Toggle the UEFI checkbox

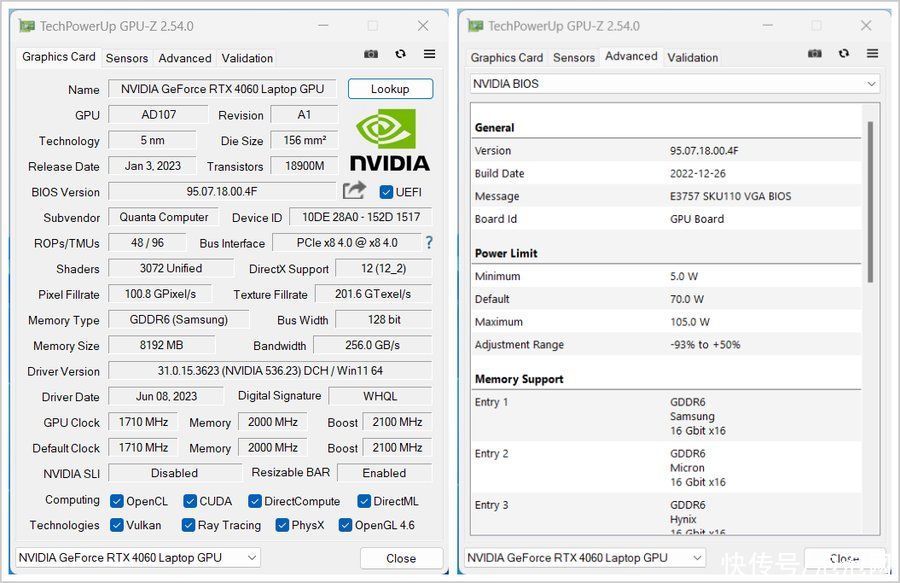[386, 192]
